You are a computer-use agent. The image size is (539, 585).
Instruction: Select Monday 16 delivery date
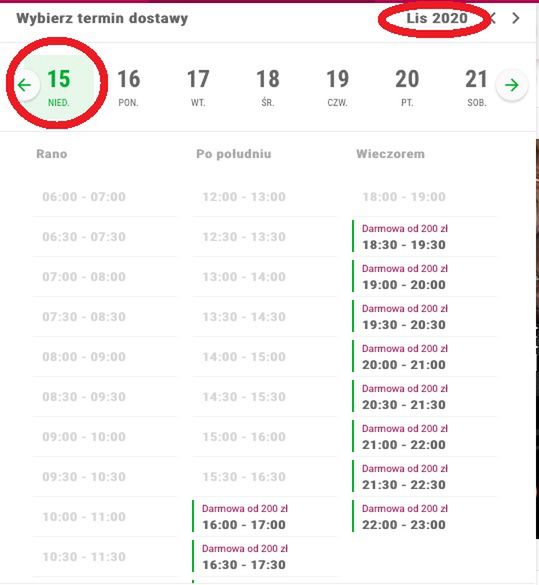click(x=128, y=88)
